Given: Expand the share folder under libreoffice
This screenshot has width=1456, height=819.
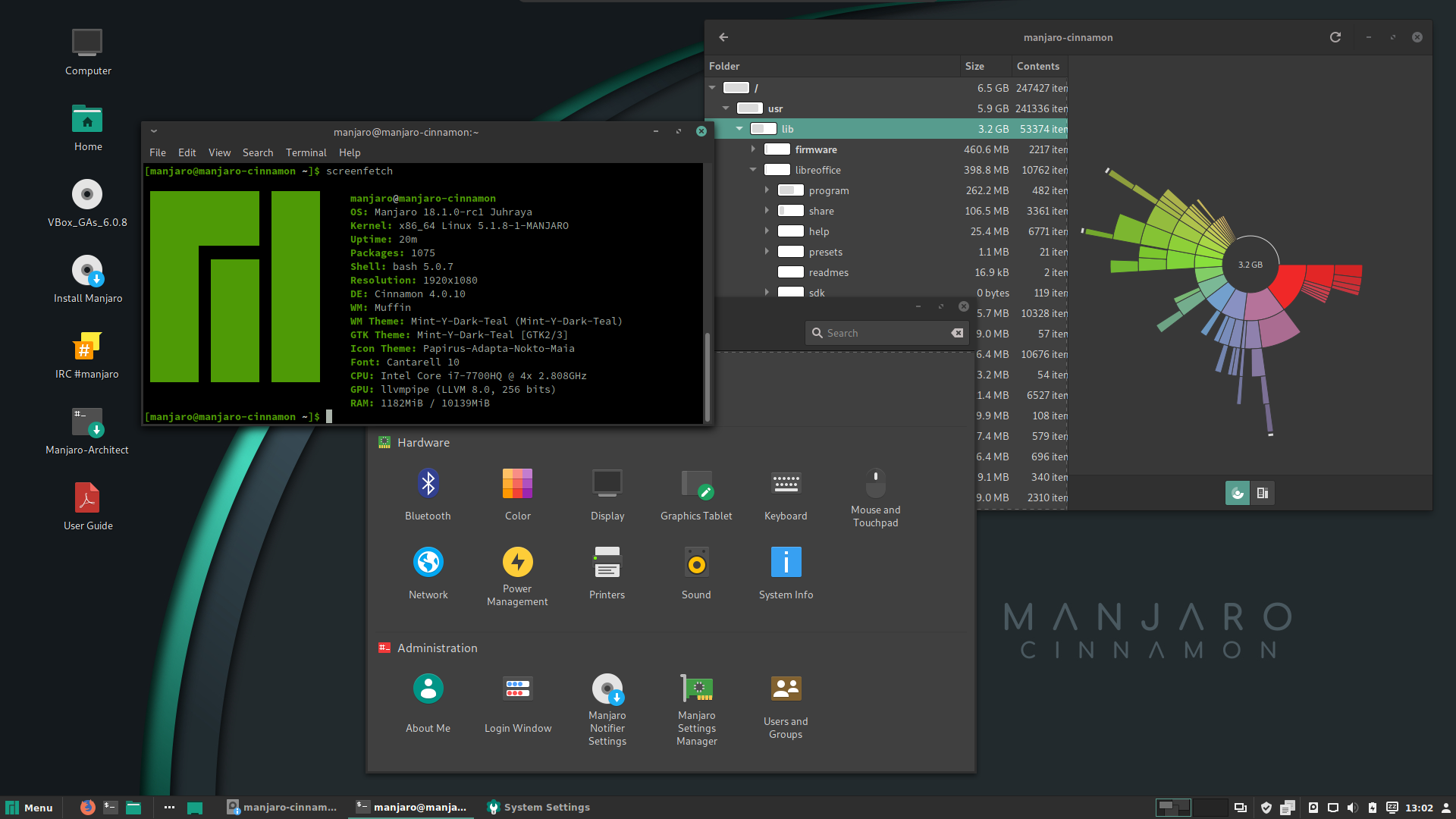Looking at the screenshot, I should [767, 211].
